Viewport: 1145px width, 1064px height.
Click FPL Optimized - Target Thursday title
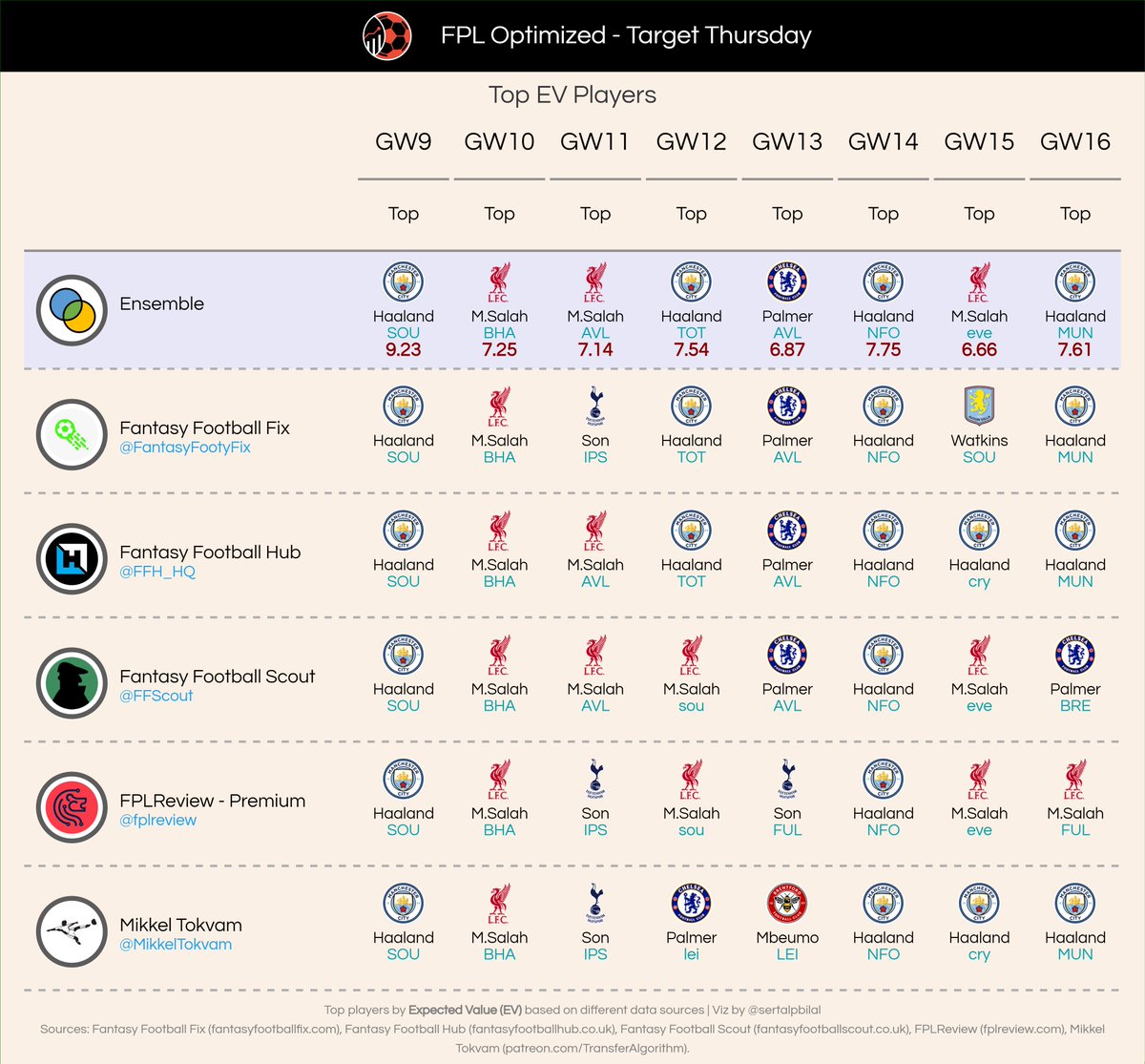626,36
